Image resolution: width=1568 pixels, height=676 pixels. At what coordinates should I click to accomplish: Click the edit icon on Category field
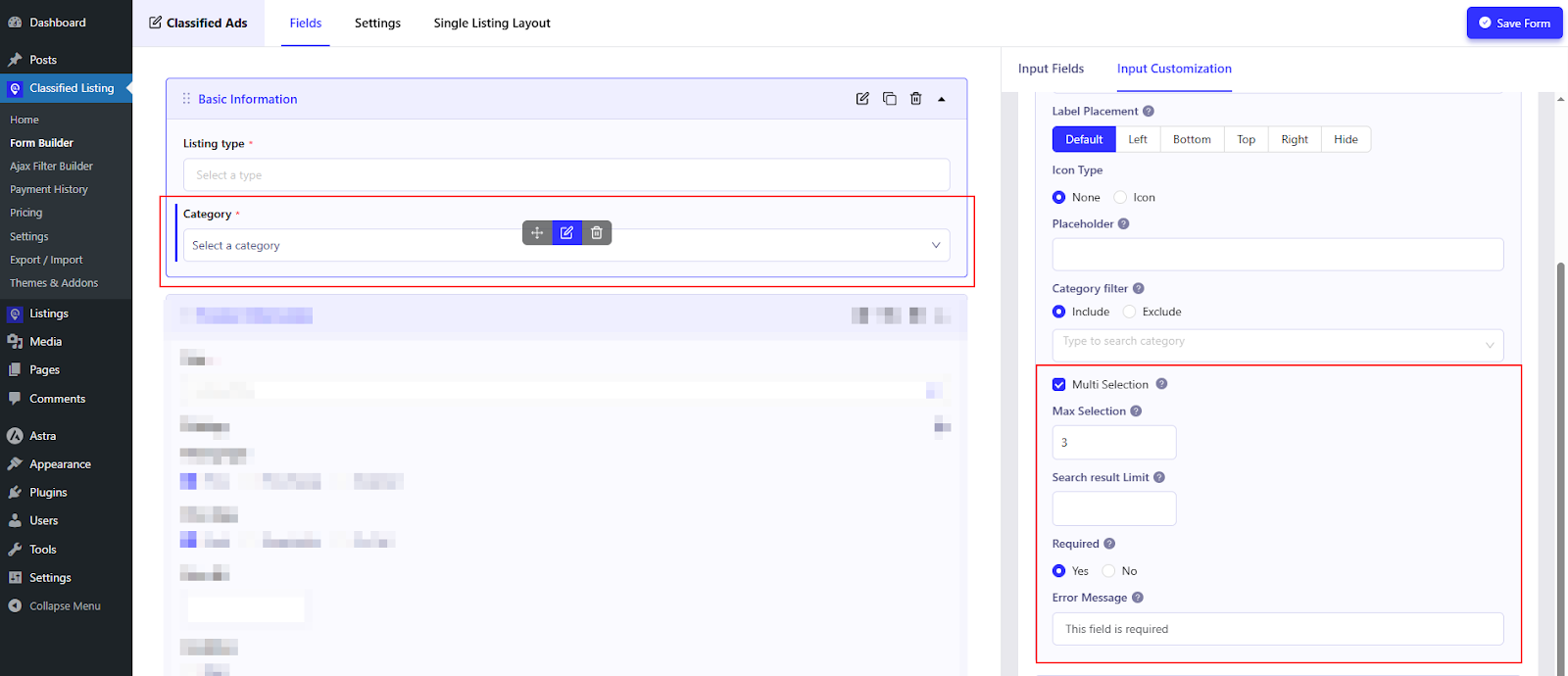pos(566,233)
